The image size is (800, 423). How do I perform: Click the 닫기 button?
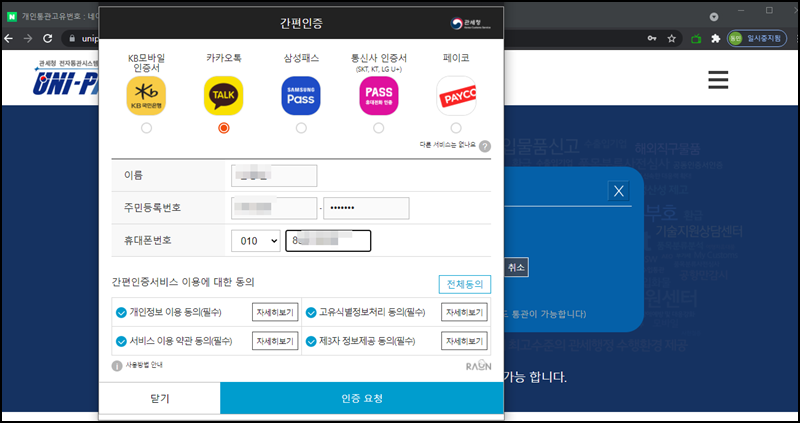tap(160, 399)
